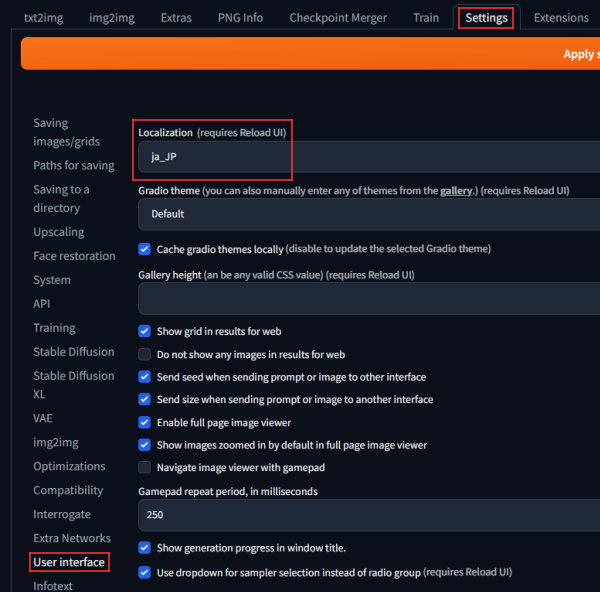Uncheck Enable full page image viewer
The height and width of the screenshot is (592, 600).
pyautogui.click(x=145, y=422)
